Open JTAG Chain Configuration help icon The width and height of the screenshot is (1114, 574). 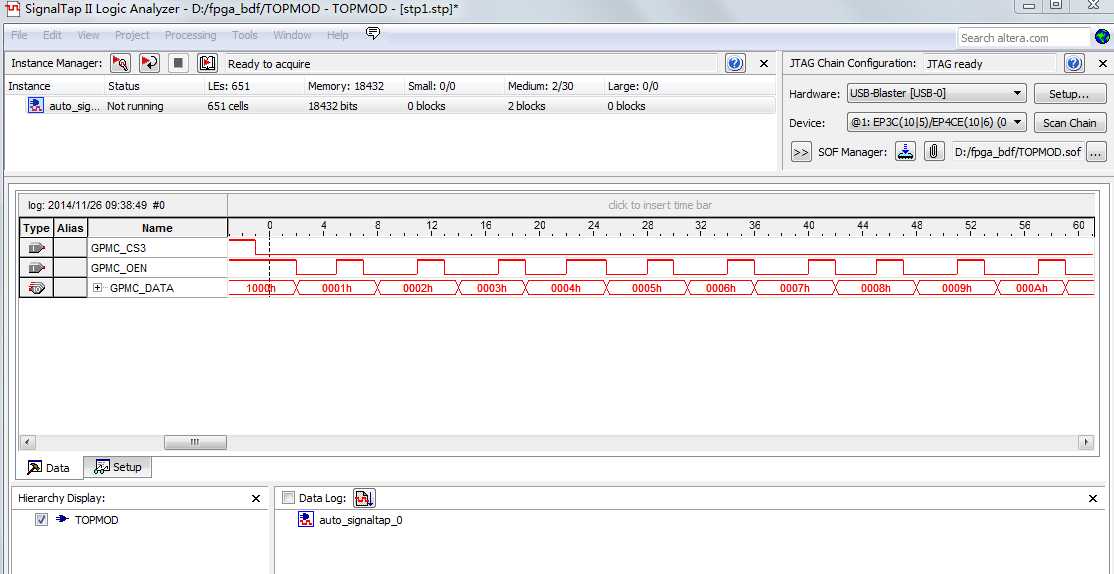click(x=1074, y=63)
